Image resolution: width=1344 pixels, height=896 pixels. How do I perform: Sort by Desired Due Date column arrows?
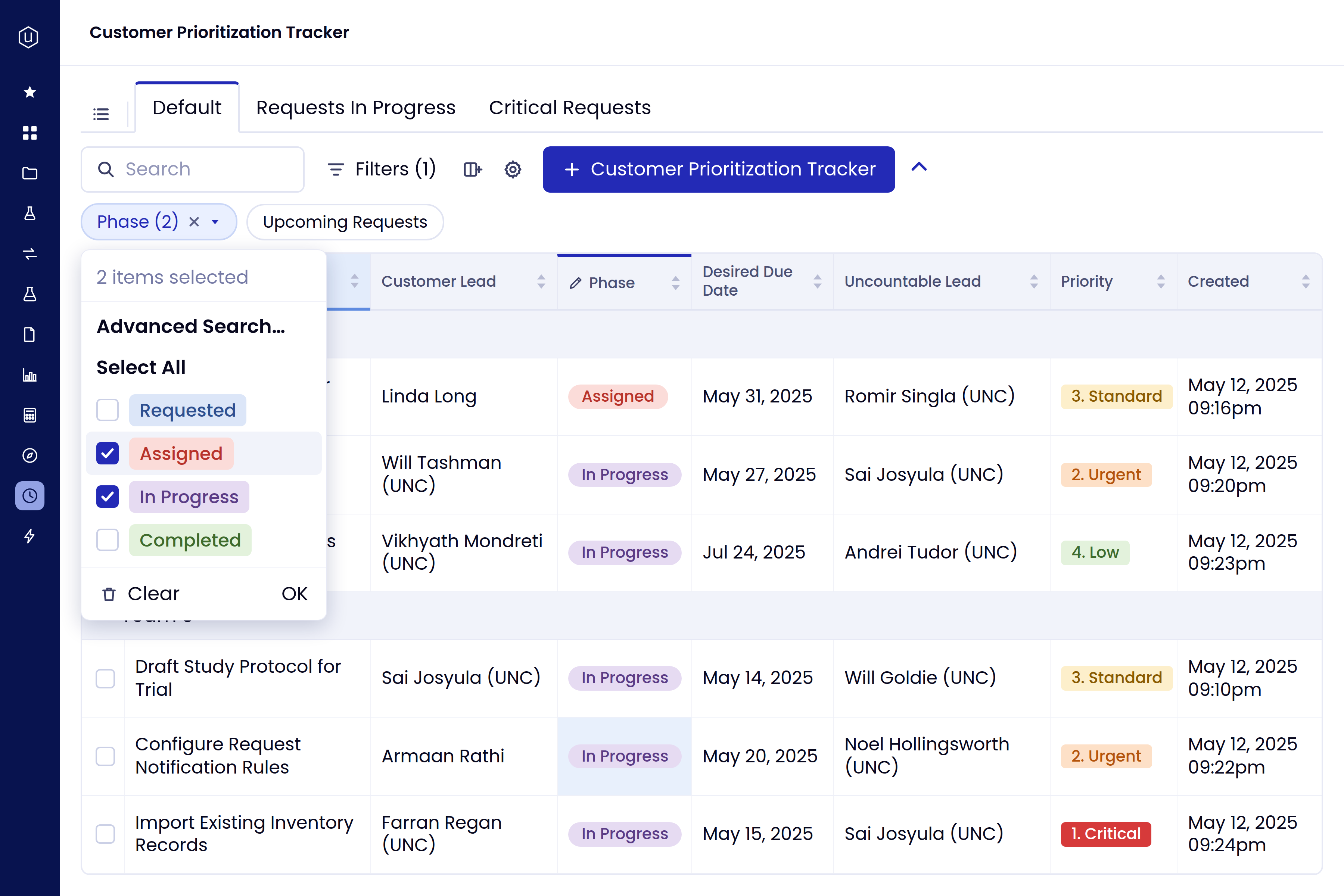(817, 281)
